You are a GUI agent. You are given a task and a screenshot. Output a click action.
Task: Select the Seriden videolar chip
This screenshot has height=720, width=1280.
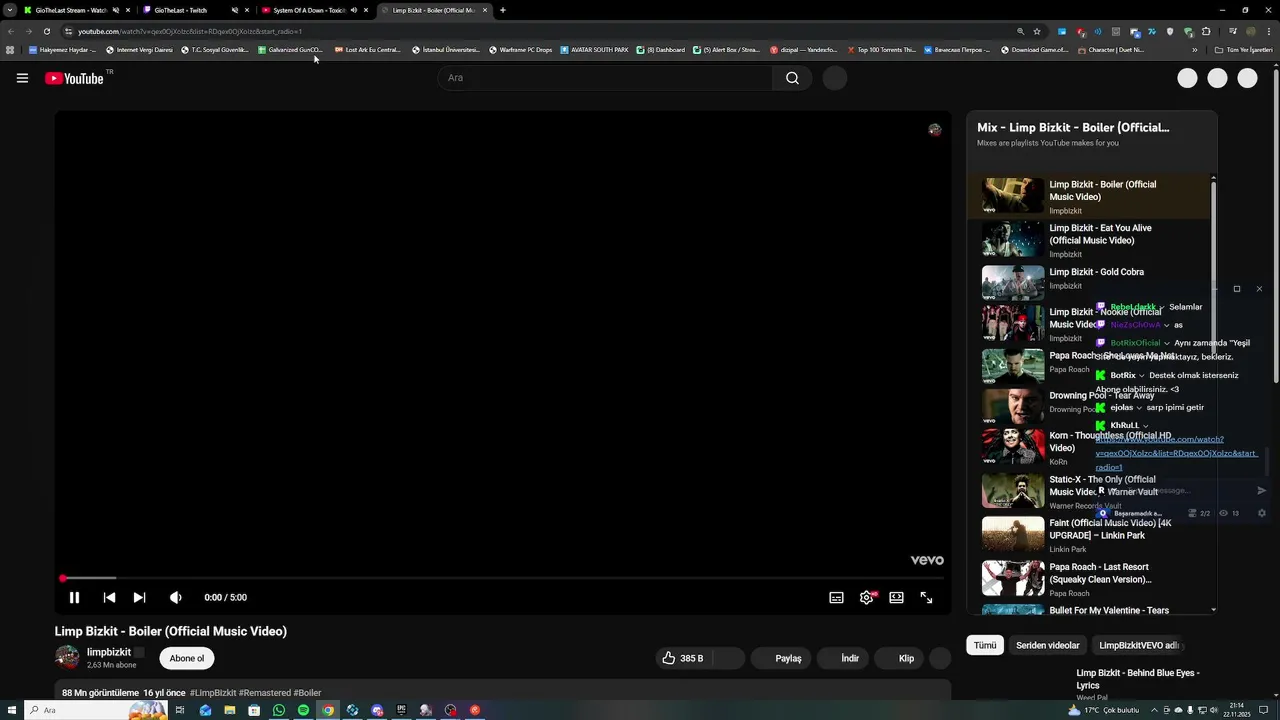(1047, 645)
